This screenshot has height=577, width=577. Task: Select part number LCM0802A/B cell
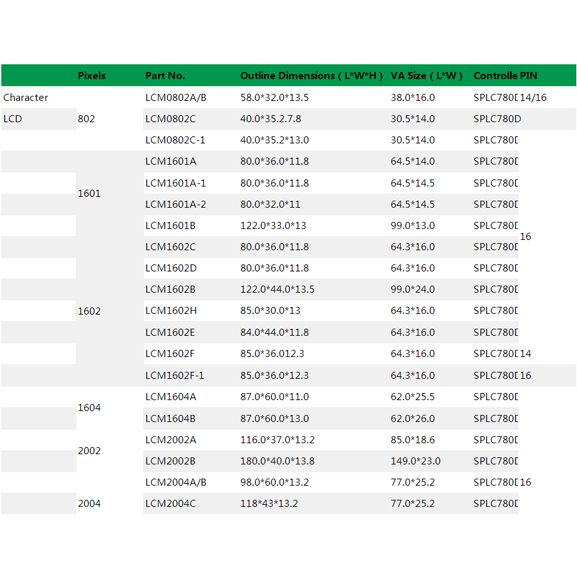176,98
